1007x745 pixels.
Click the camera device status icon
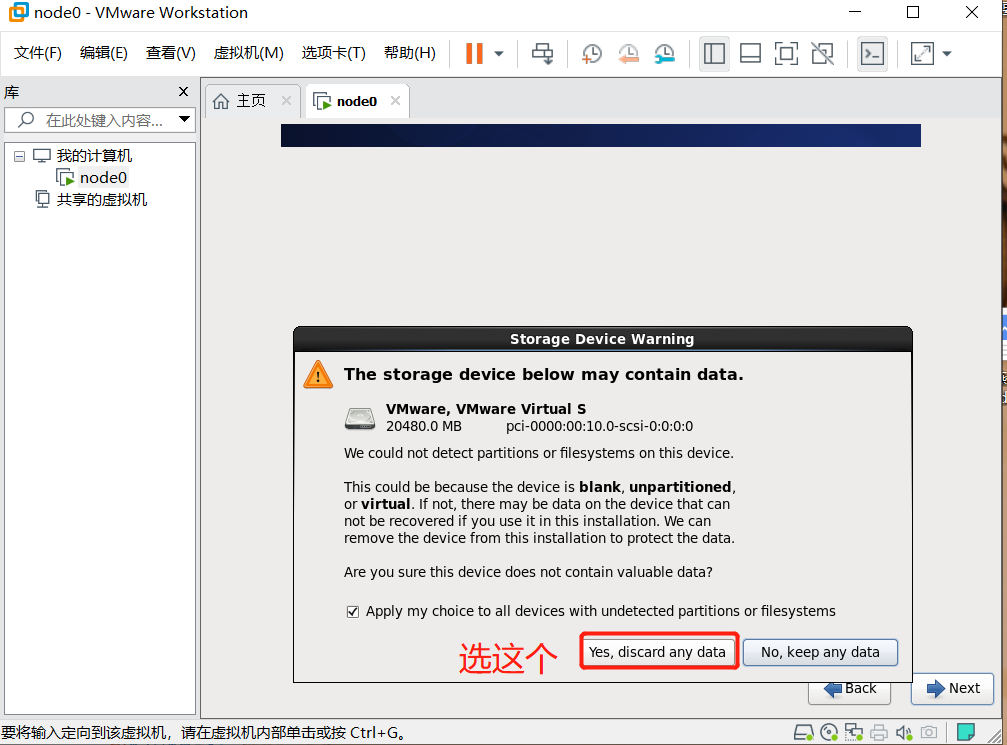click(929, 732)
